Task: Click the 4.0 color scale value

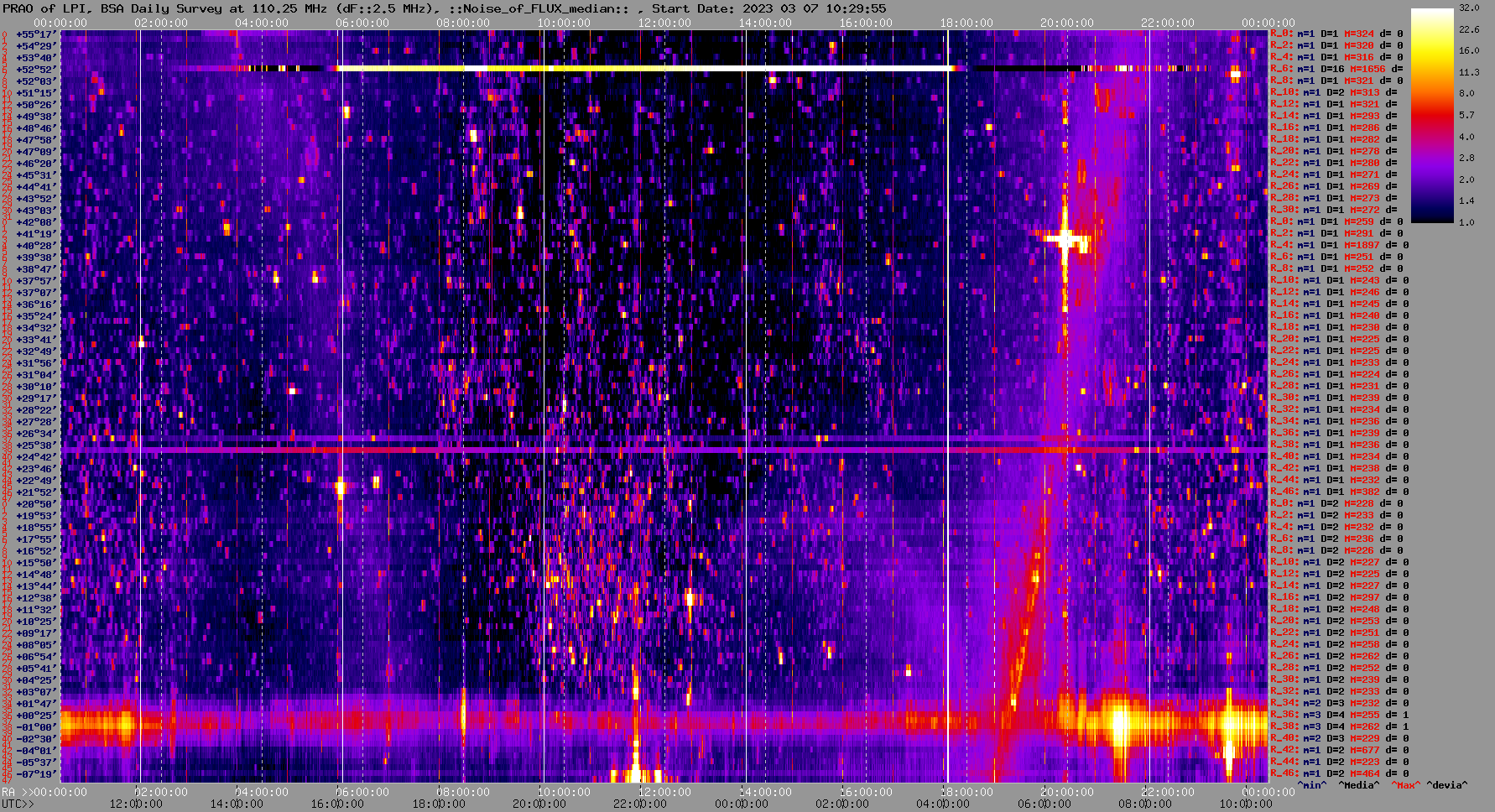Action: pos(1466,136)
